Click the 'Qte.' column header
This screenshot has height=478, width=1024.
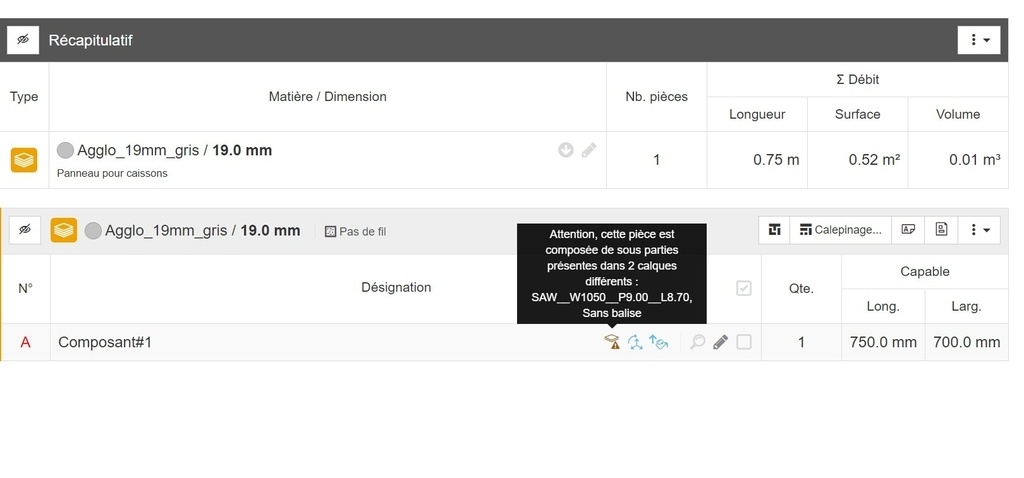coord(801,289)
